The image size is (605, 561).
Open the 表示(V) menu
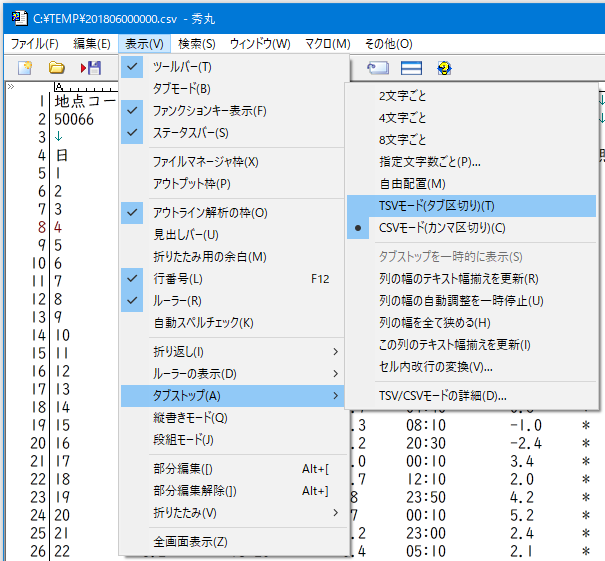(144, 44)
